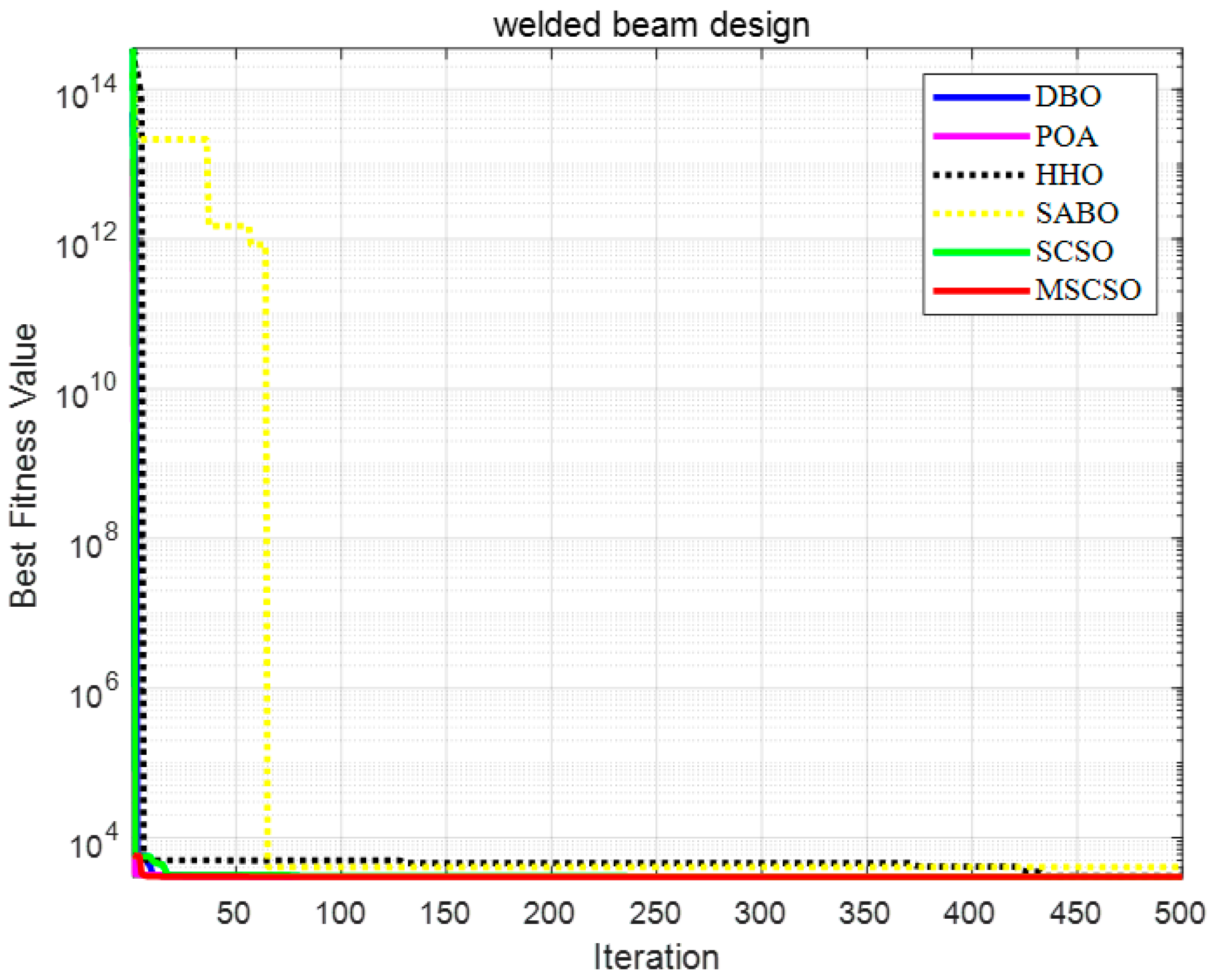Click the x-axis tick label 400
The height and width of the screenshot is (980, 1214).
(969, 913)
